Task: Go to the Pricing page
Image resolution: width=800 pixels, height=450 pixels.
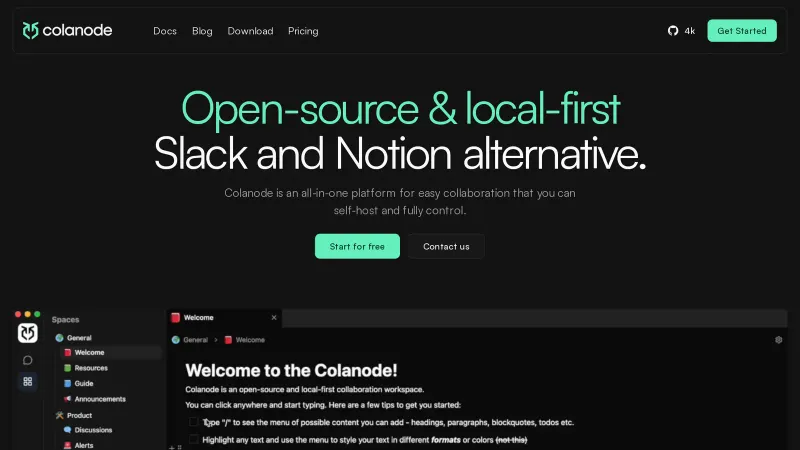Action: 303,31
